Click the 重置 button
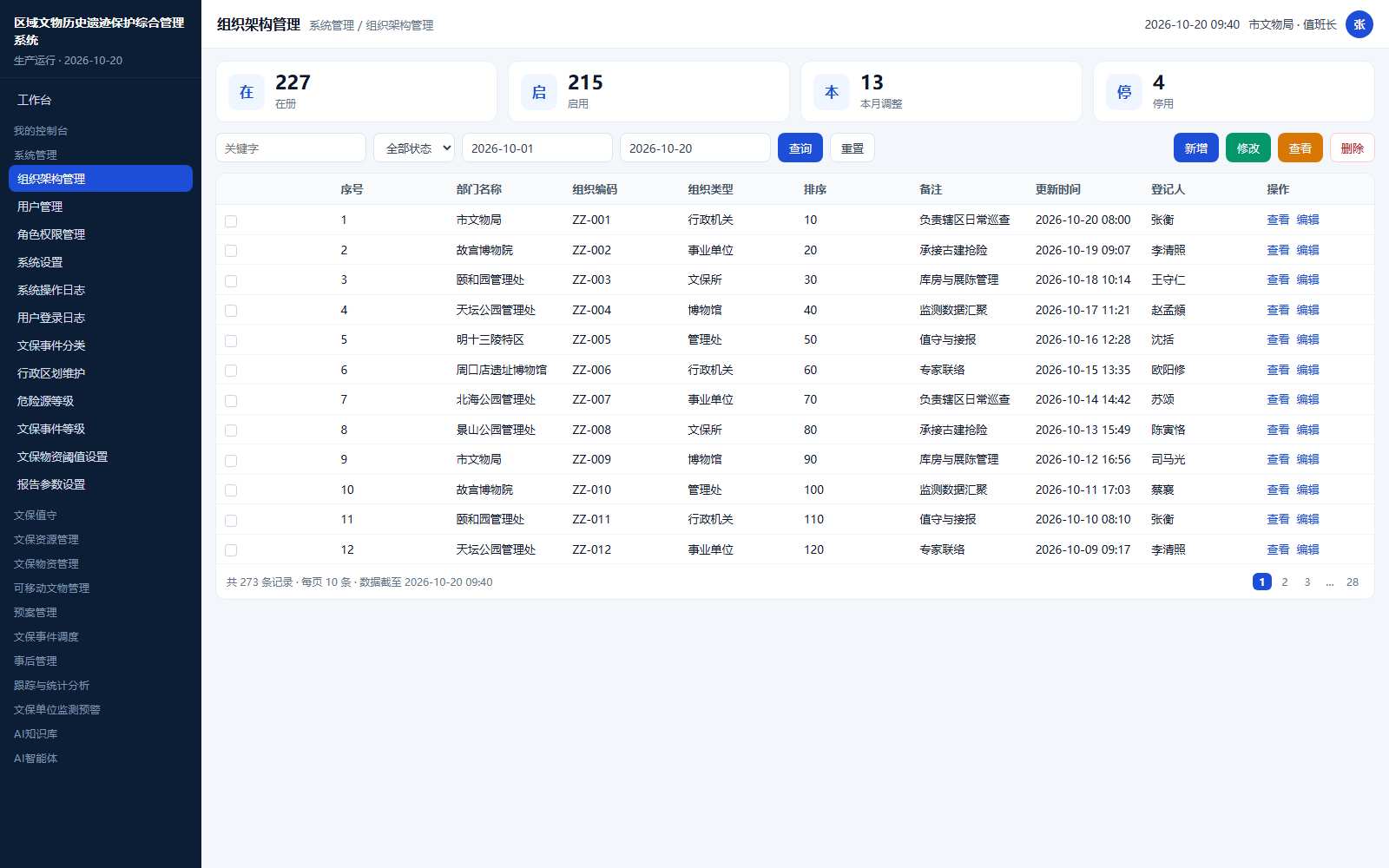The image size is (1389, 868). [x=852, y=148]
